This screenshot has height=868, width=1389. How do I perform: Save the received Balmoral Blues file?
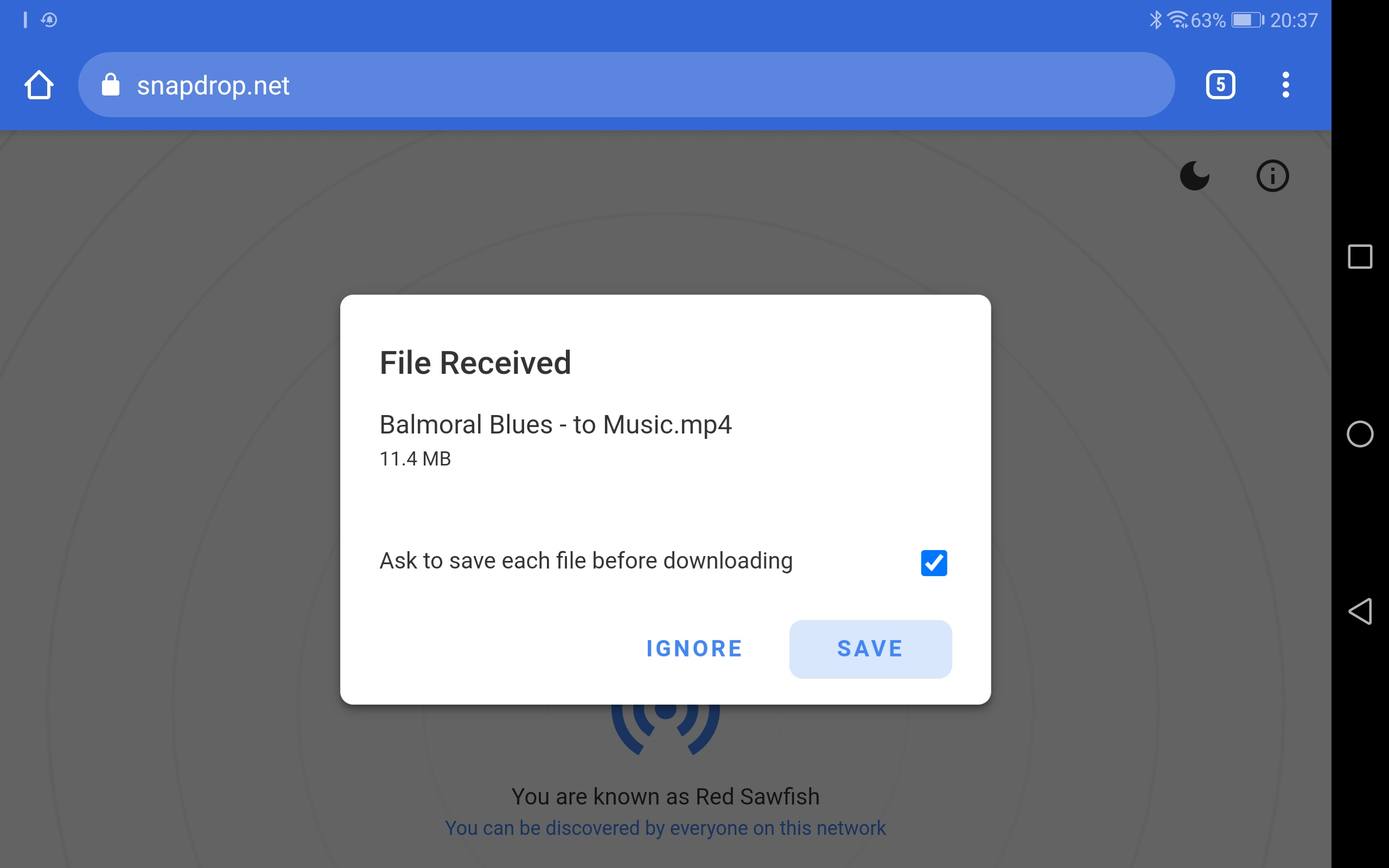[x=870, y=649]
